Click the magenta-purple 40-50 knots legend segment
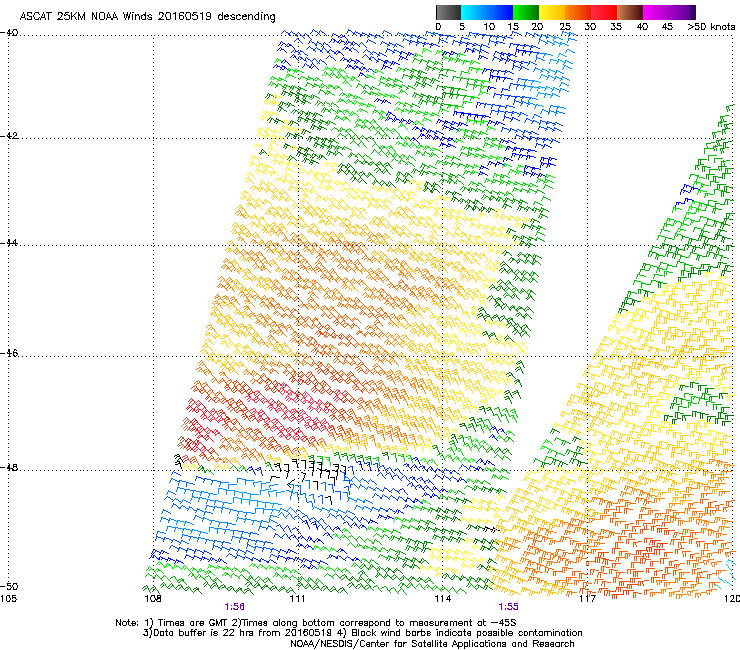 coord(669,12)
